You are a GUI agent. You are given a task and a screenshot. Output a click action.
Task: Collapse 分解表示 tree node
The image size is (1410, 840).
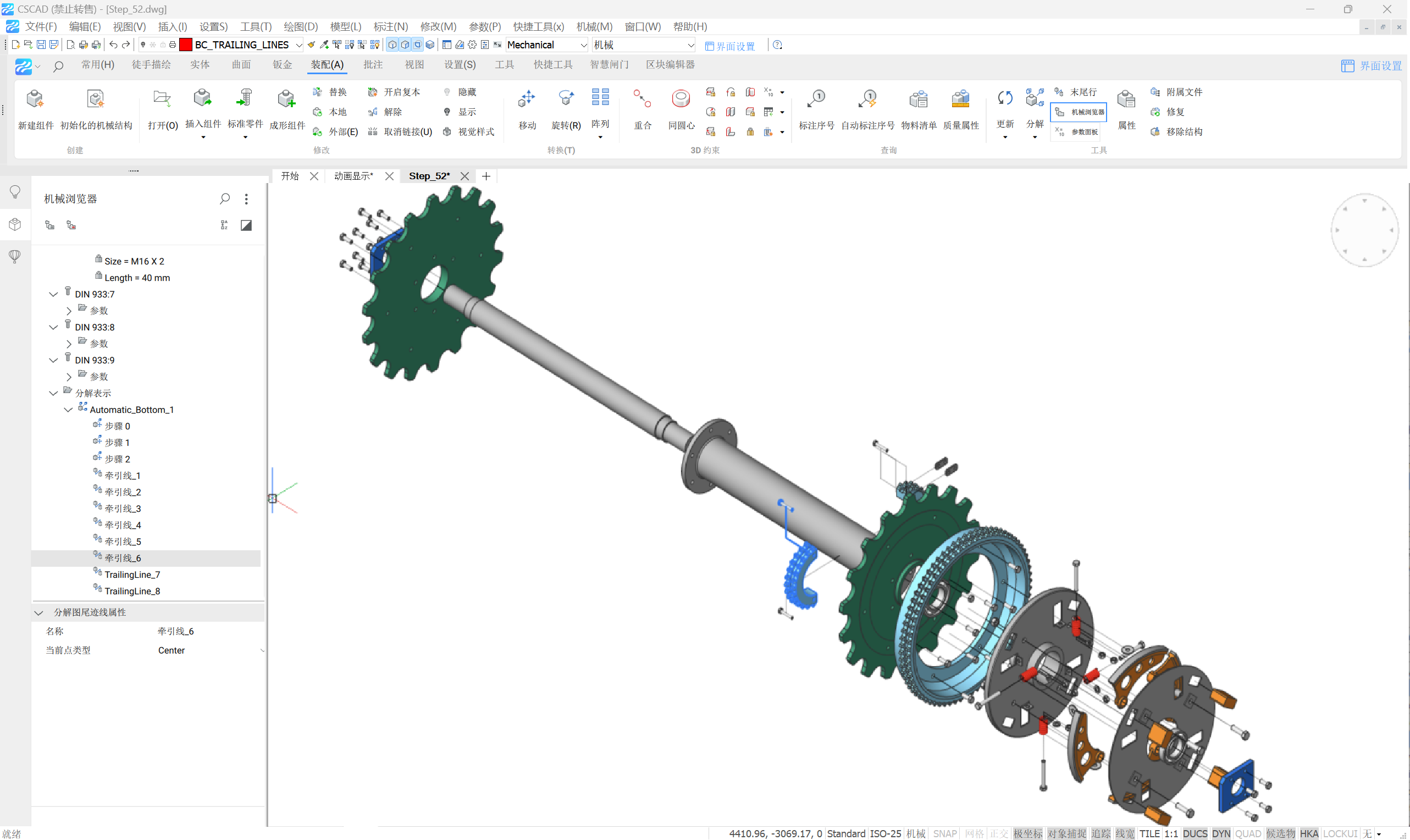[53, 394]
